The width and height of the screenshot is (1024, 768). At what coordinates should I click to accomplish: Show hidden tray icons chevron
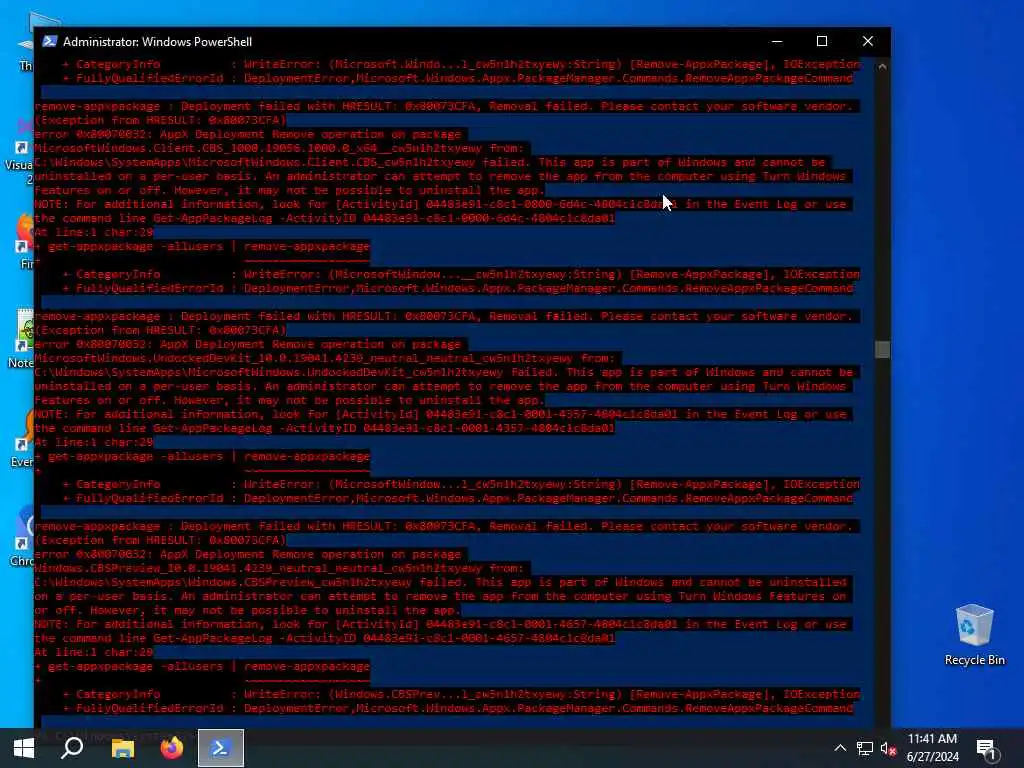click(840, 748)
